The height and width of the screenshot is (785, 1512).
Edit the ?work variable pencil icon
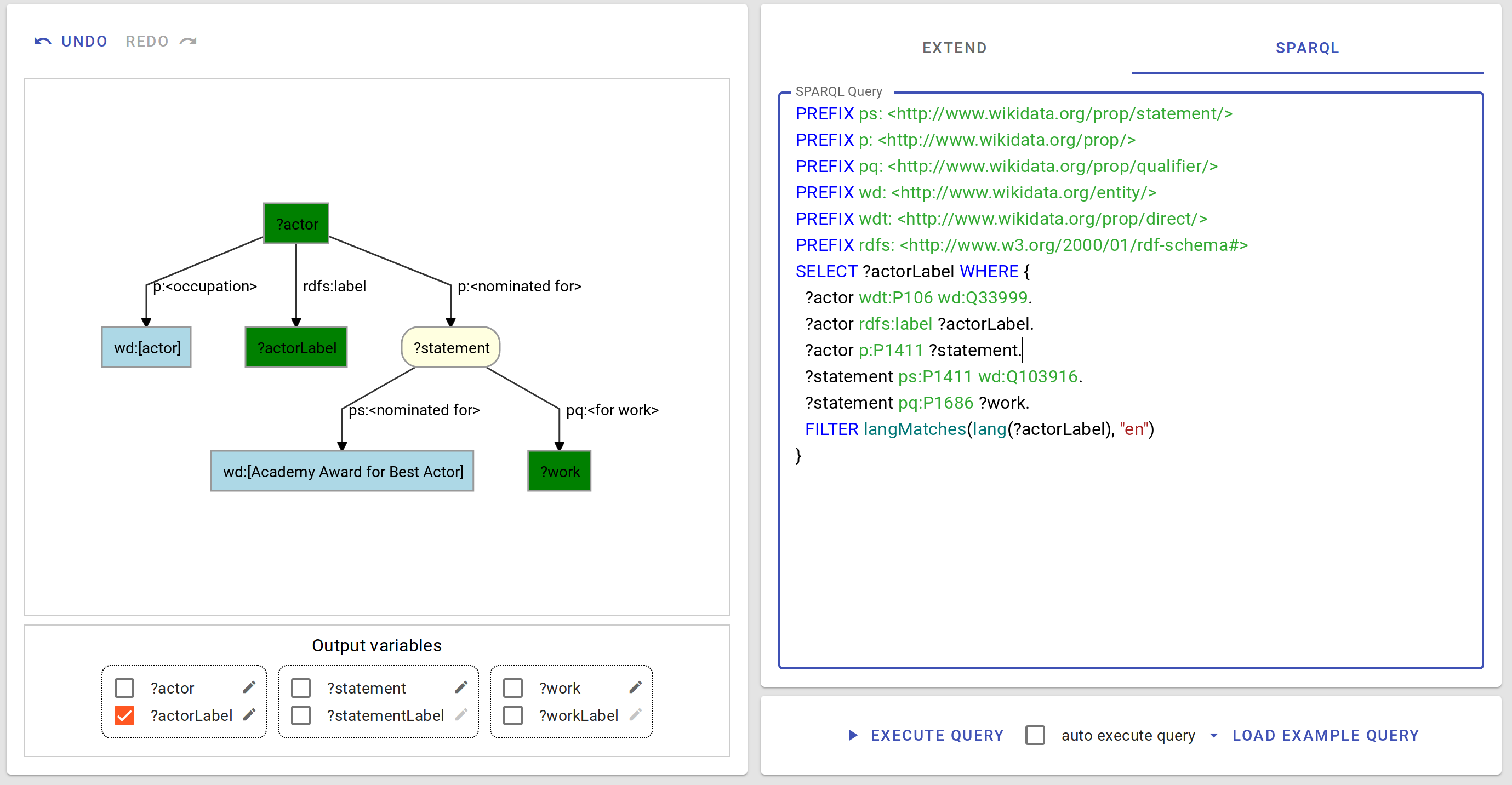coord(636,687)
